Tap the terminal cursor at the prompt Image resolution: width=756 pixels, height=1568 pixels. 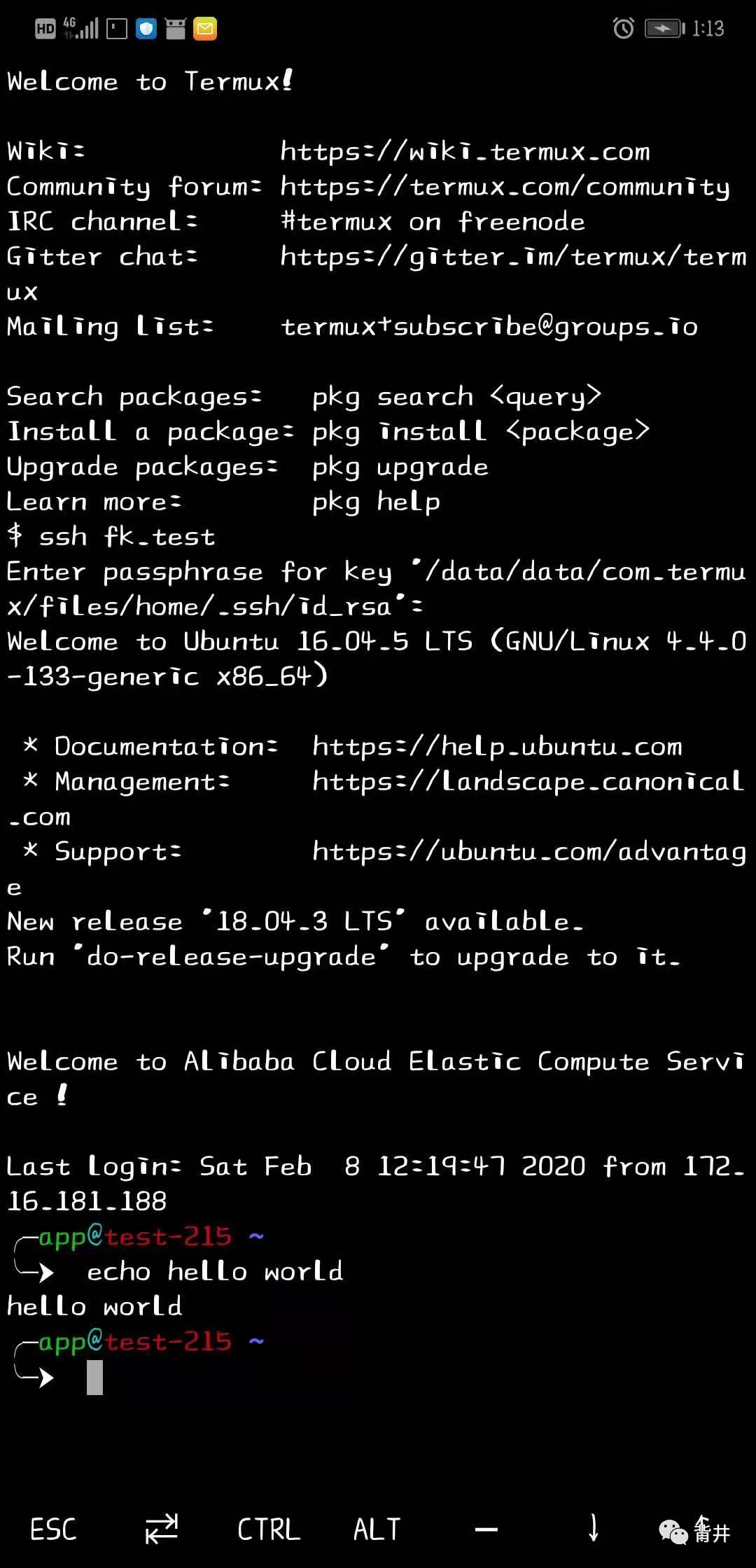pyautogui.click(x=94, y=1377)
